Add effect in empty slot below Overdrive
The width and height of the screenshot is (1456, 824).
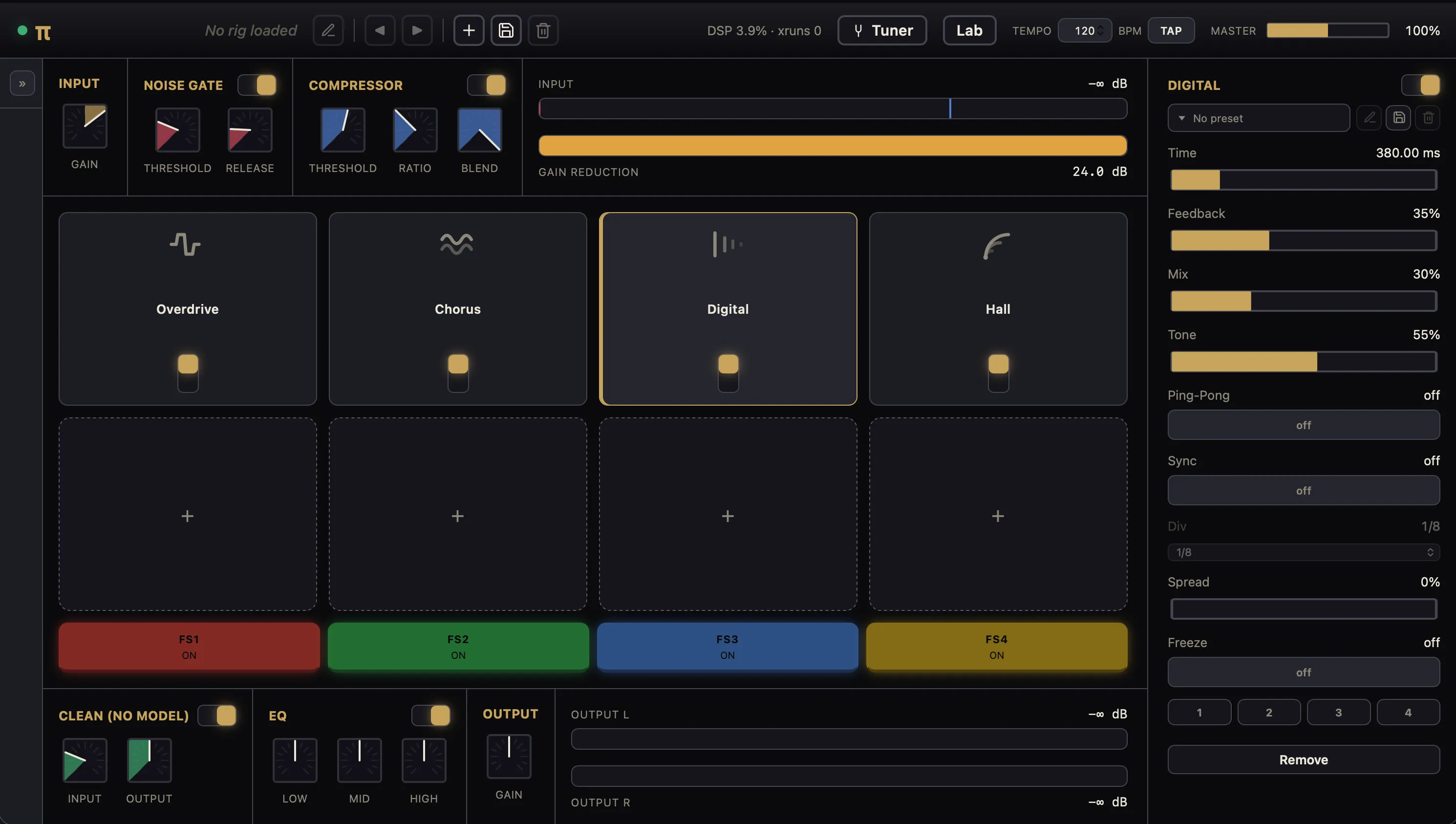tap(188, 515)
